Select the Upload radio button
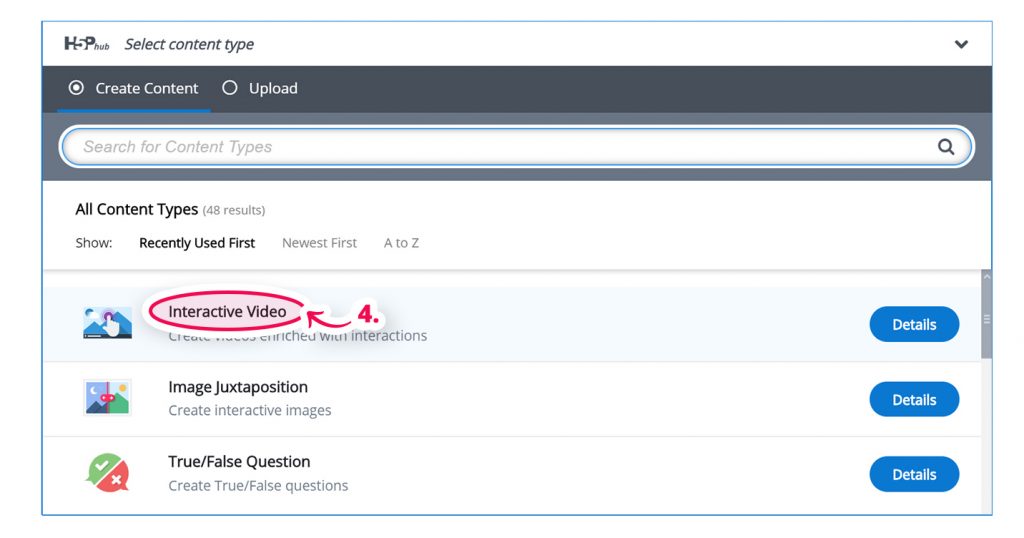Screen dimensions: 1024x538 coord(230,88)
